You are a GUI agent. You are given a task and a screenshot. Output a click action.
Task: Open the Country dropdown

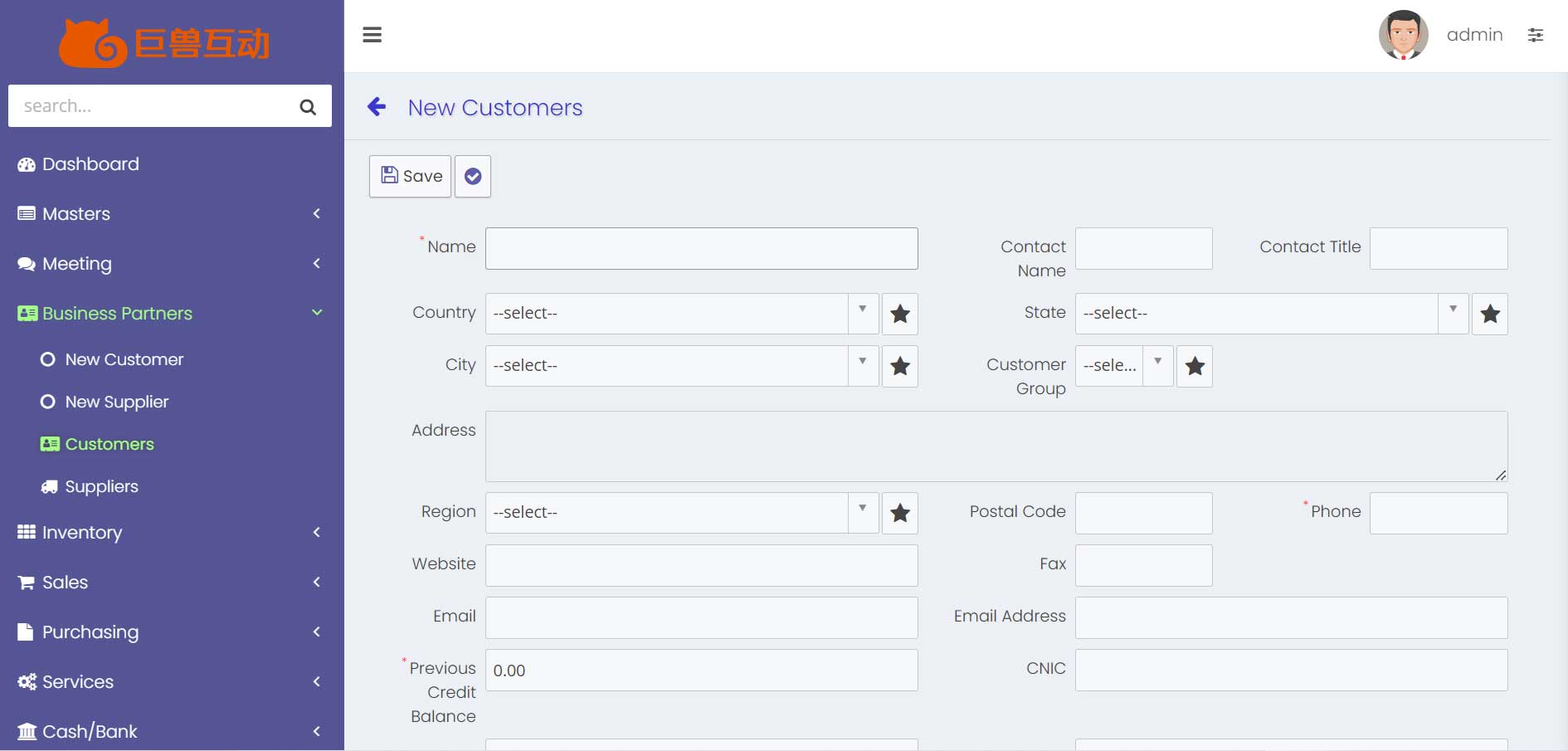682,314
